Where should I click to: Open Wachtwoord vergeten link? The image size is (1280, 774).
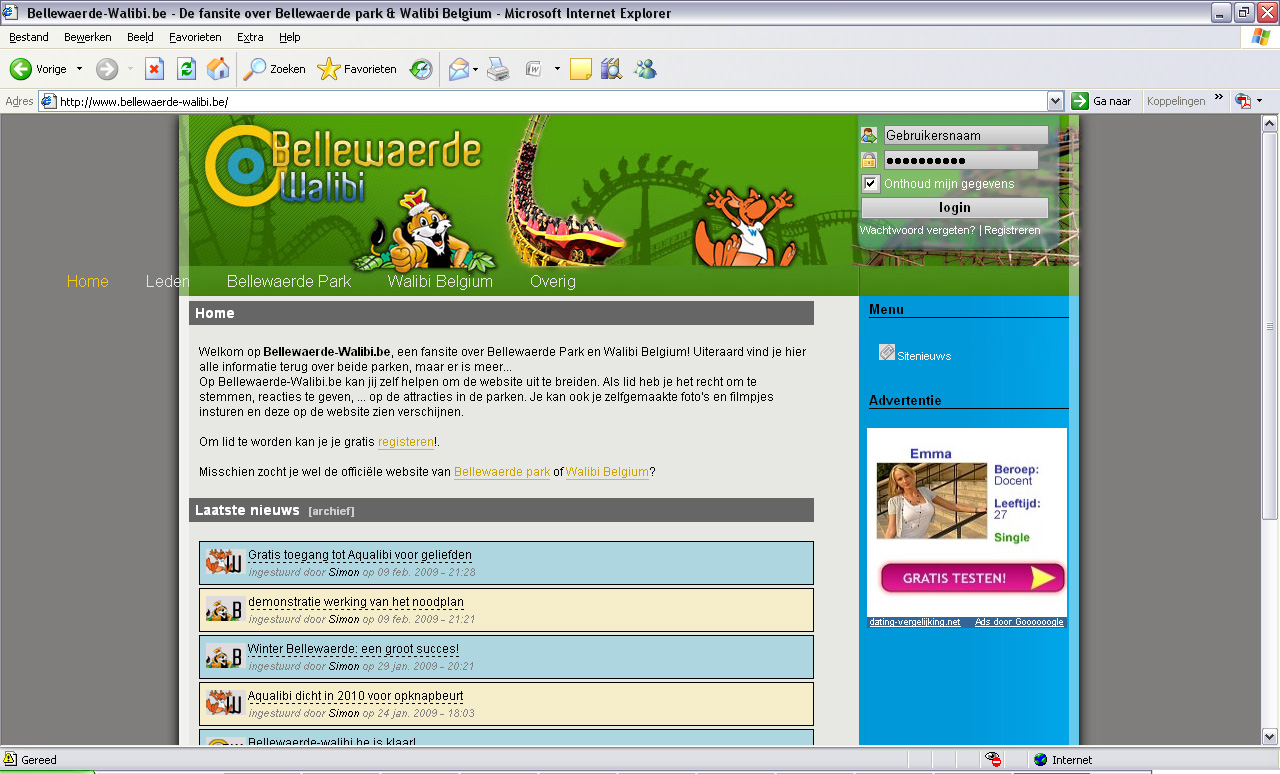[917, 230]
